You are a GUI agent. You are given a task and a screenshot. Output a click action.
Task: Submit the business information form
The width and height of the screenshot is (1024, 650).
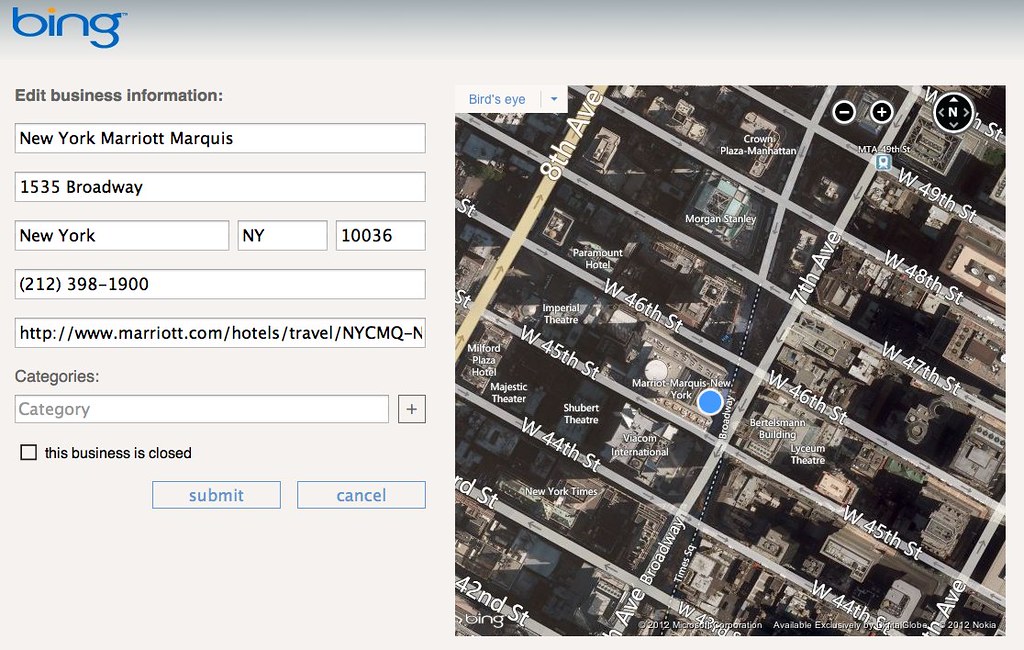click(x=216, y=495)
